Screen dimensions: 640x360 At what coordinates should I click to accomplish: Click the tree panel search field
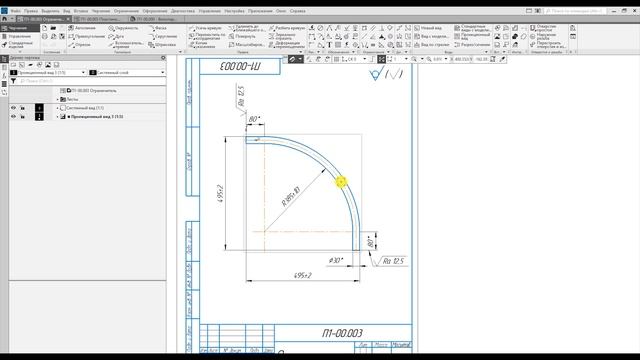[x=92, y=81]
